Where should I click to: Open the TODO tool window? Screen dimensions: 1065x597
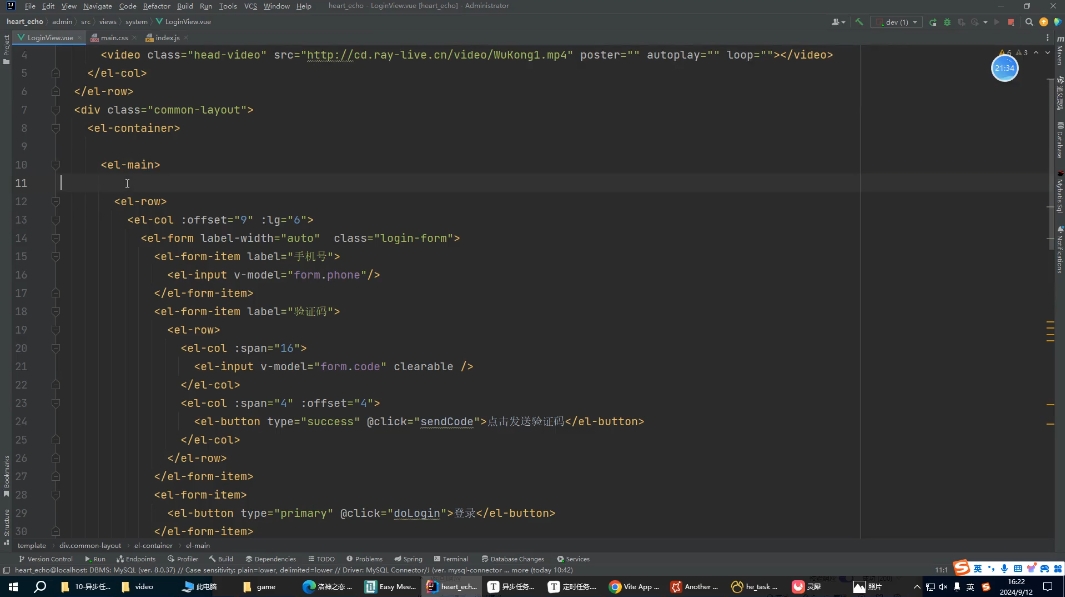(321, 559)
